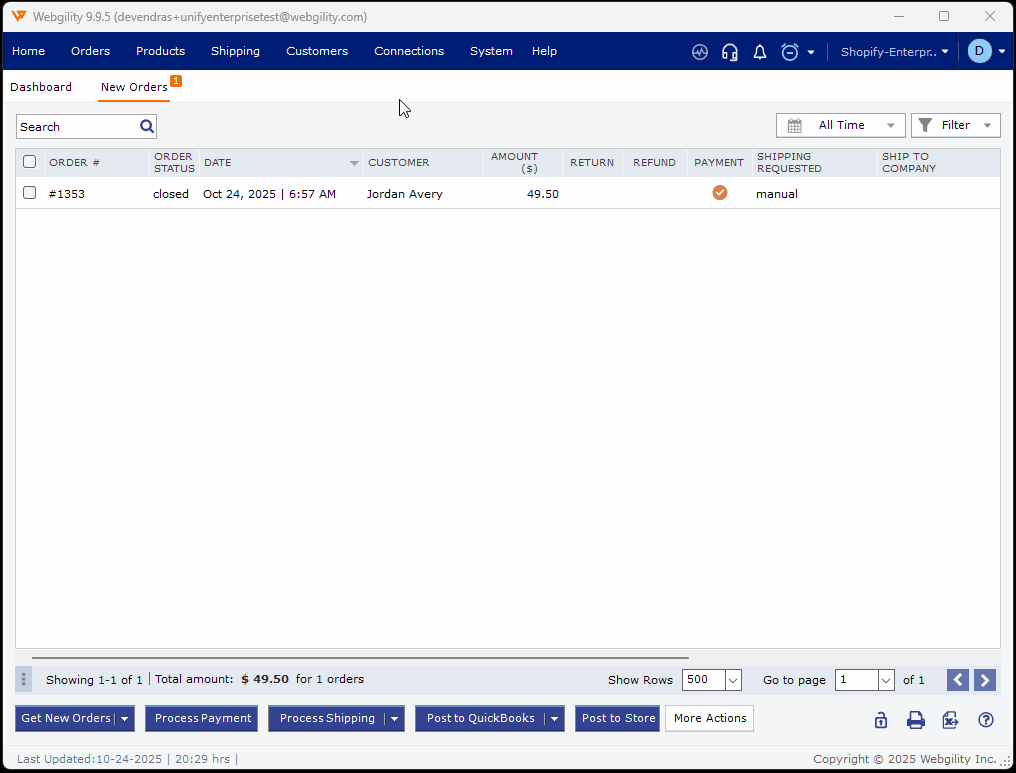This screenshot has height=773, width=1016.
Task: Click the printer icon
Action: [915, 720]
